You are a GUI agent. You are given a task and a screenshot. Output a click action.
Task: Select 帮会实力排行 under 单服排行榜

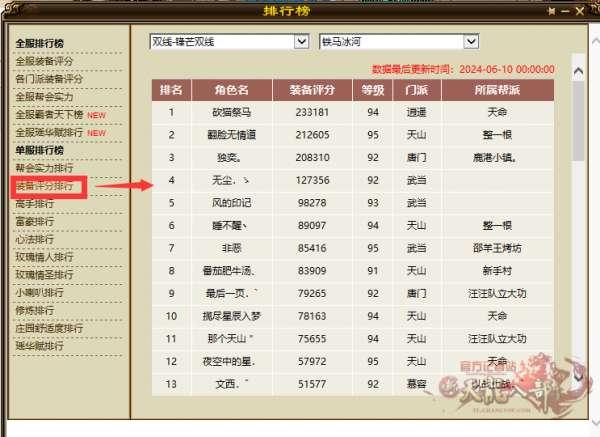click(44, 168)
